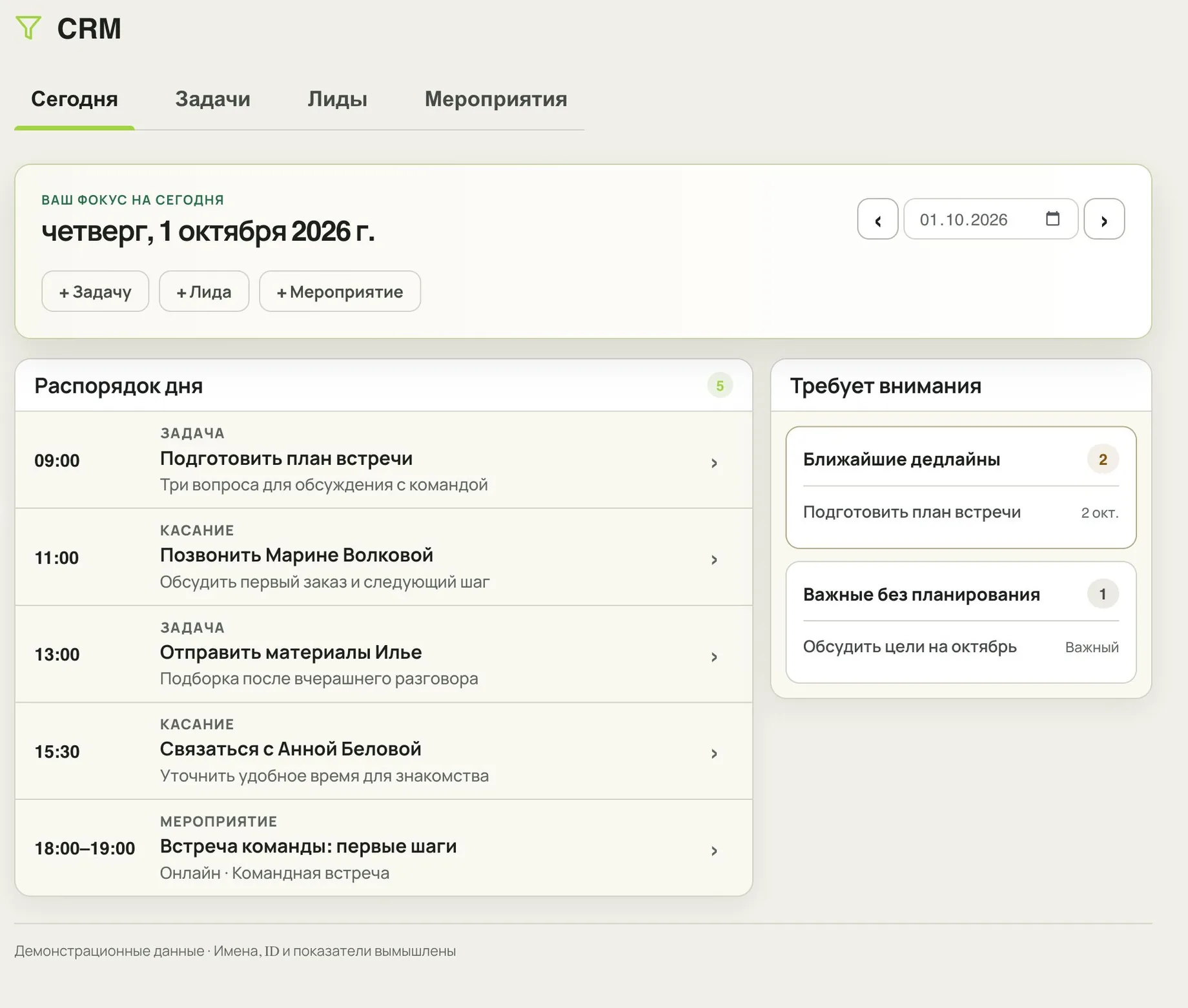Image resolution: width=1188 pixels, height=1008 pixels.
Task: Click the + Задачу button
Action: click(x=96, y=291)
